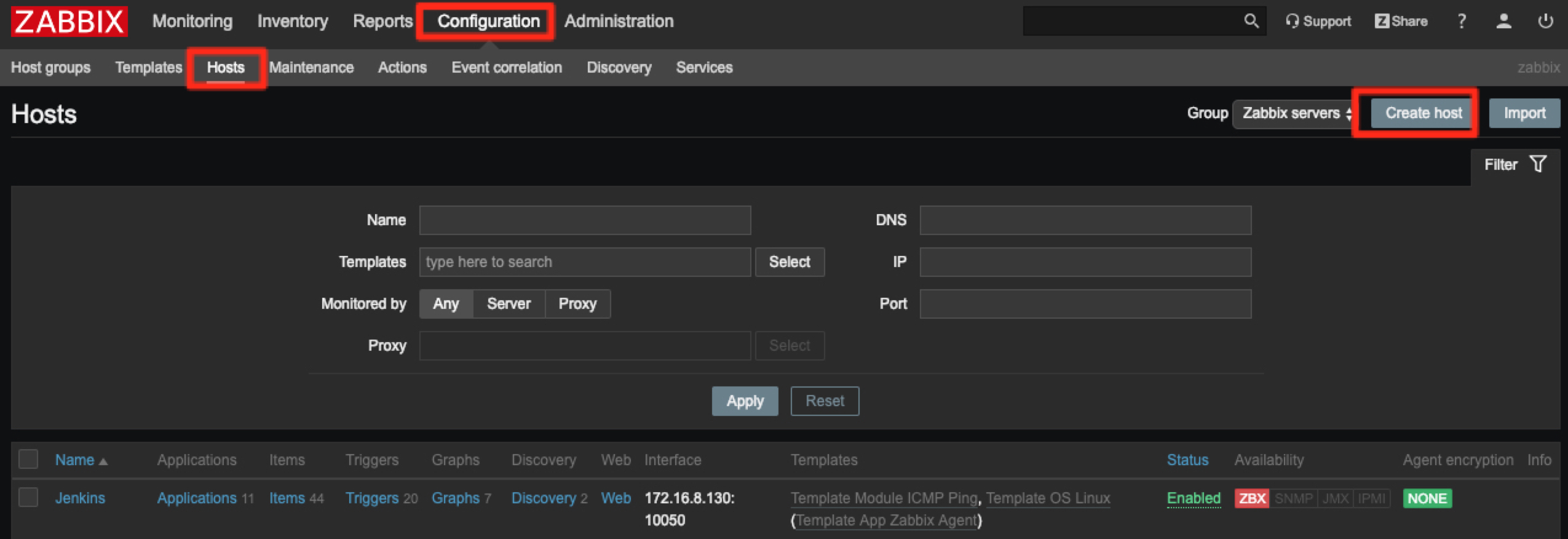
Task: Open the help question mark icon
Action: pyautogui.click(x=1462, y=22)
